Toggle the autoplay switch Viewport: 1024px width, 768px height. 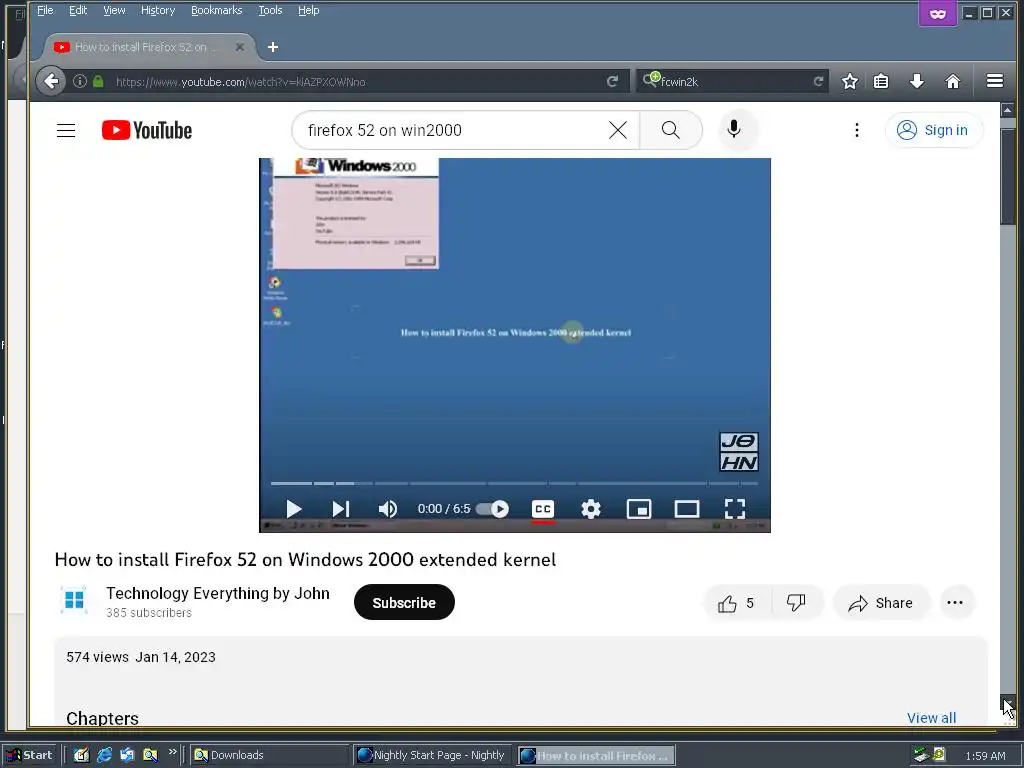493,509
